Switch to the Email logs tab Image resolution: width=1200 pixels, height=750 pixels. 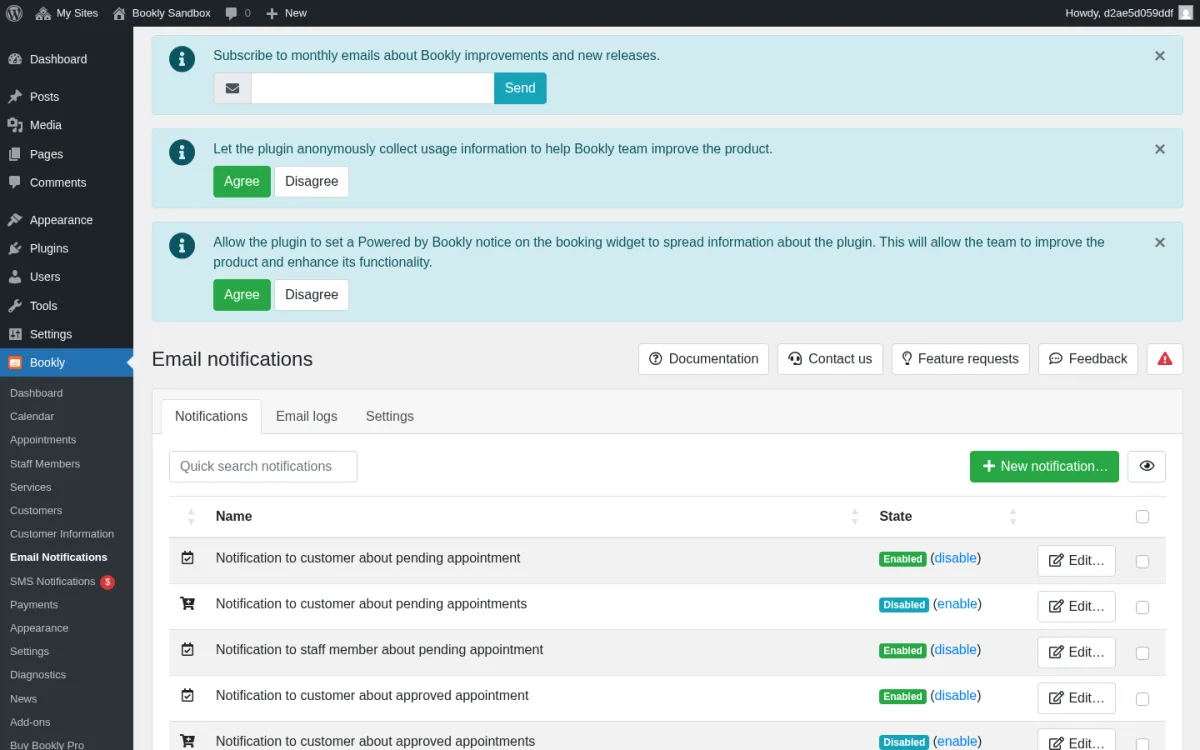point(307,416)
